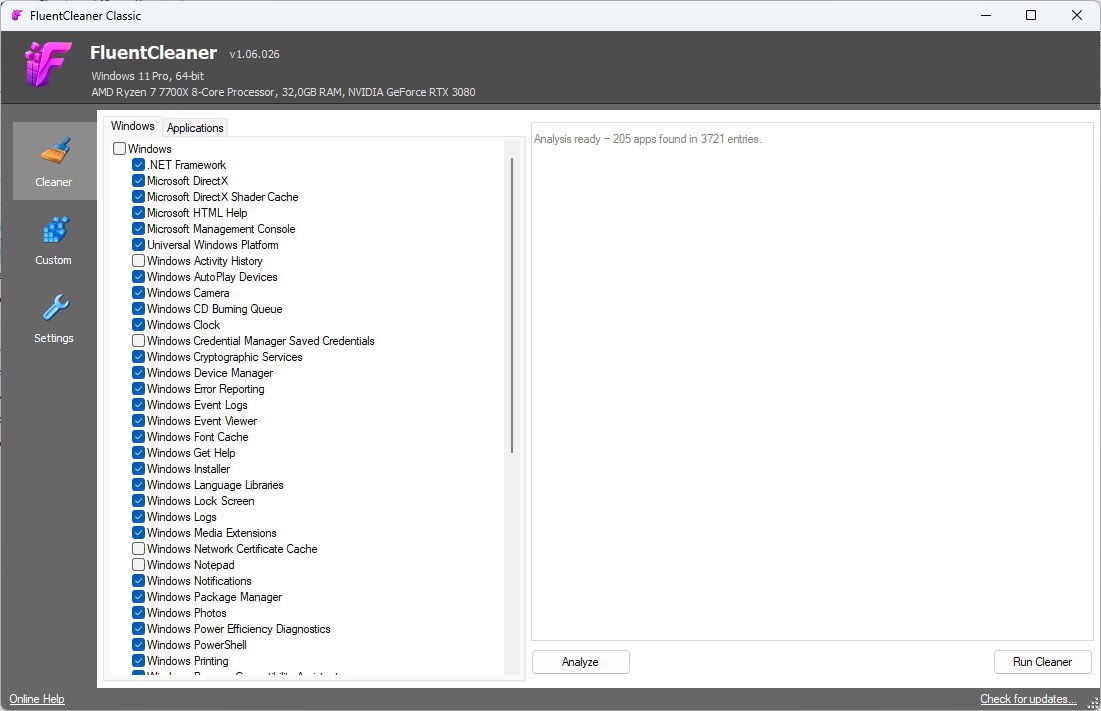Image resolution: width=1101 pixels, height=711 pixels.
Task: Click the cleaner list vertical scrollbar
Action: pyautogui.click(x=512, y=305)
